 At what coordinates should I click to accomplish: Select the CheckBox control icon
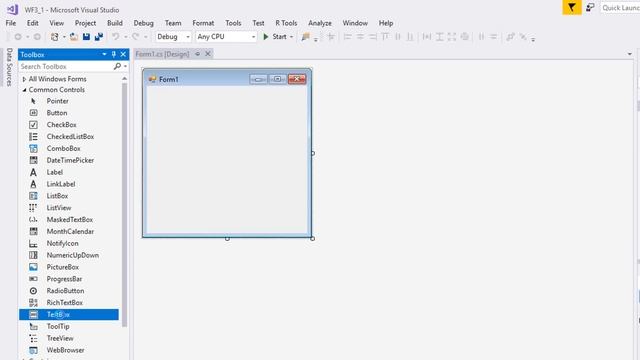click(x=33, y=124)
